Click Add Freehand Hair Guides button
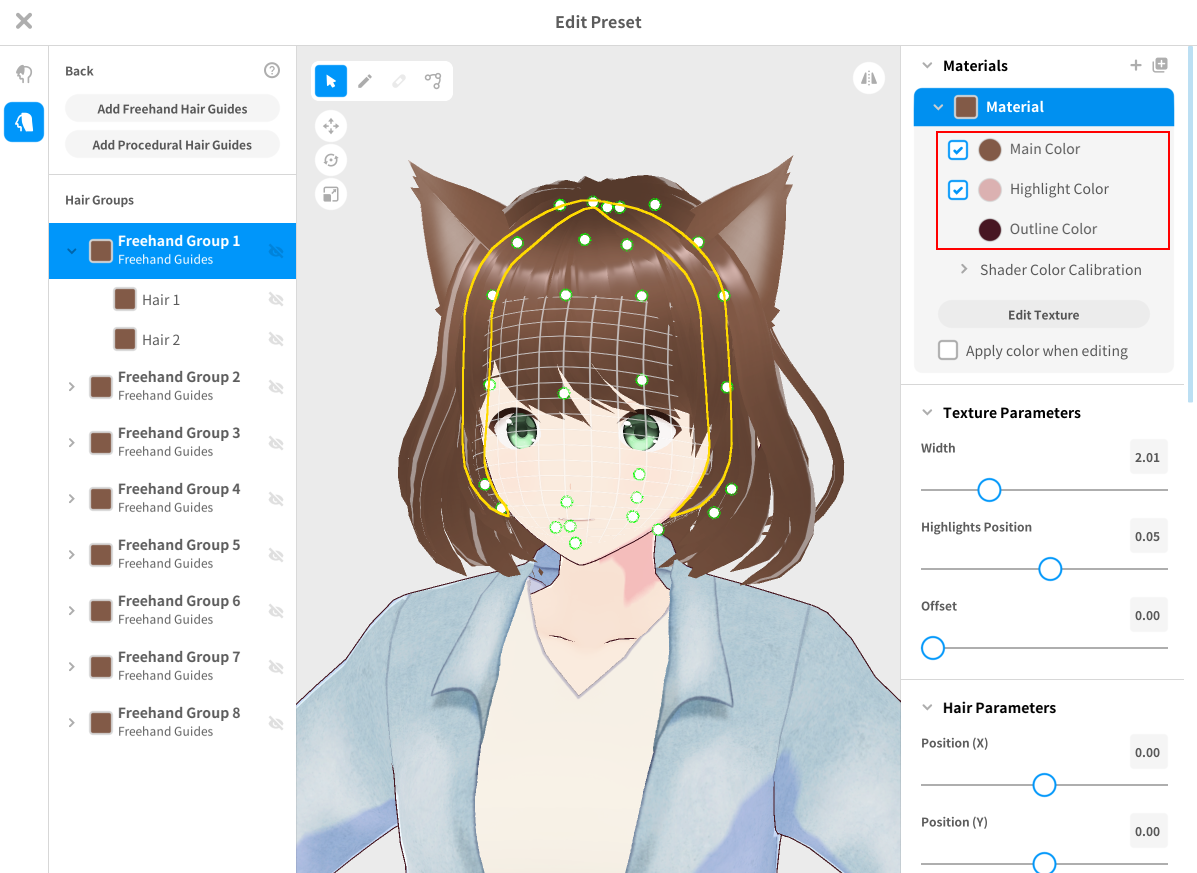The width and height of the screenshot is (1197, 873). 172,109
